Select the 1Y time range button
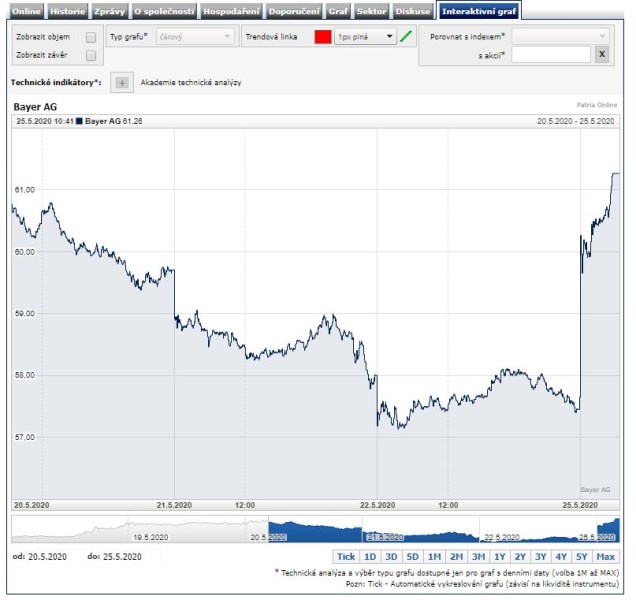 tap(499, 556)
